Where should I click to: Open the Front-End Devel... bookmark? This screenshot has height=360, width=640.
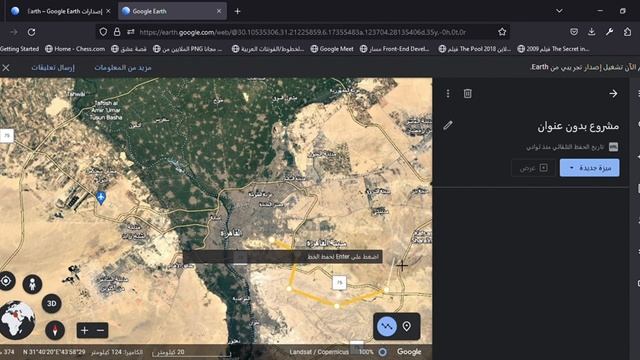pos(394,49)
